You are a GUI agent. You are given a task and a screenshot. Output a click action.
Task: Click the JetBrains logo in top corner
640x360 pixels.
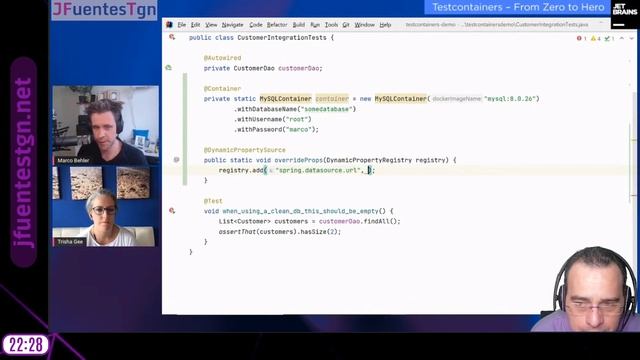tap(625, 14)
